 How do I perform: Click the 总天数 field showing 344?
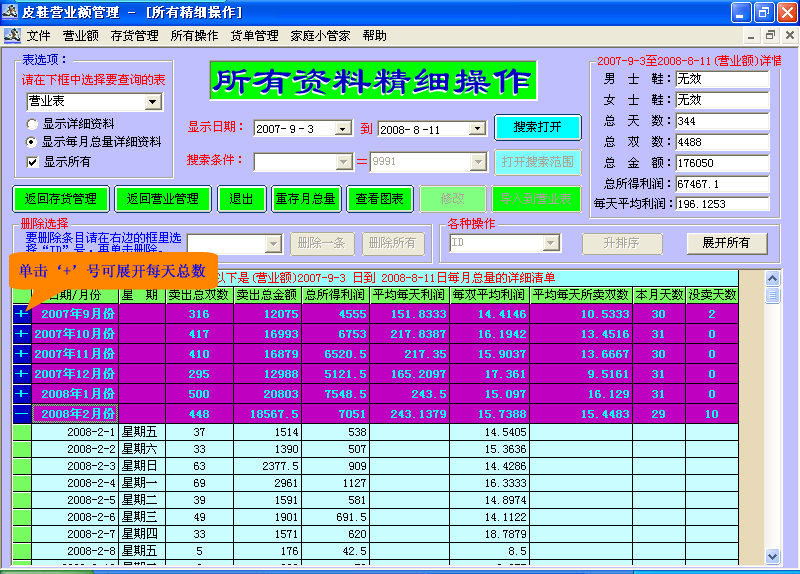tap(722, 121)
